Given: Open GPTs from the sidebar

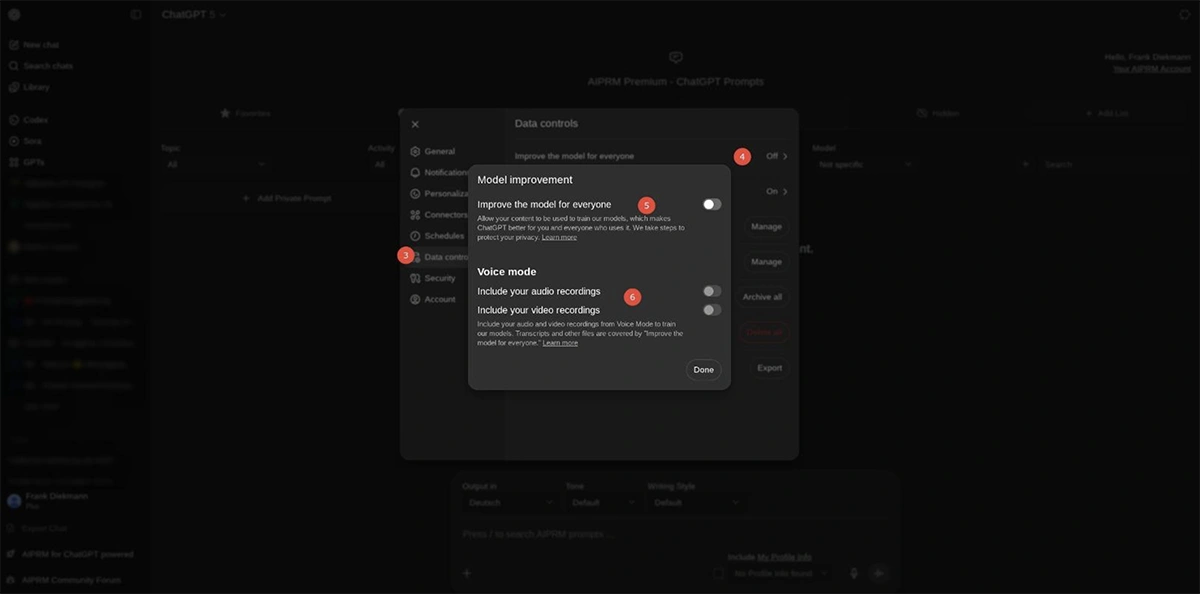Looking at the screenshot, I should [x=27, y=162].
